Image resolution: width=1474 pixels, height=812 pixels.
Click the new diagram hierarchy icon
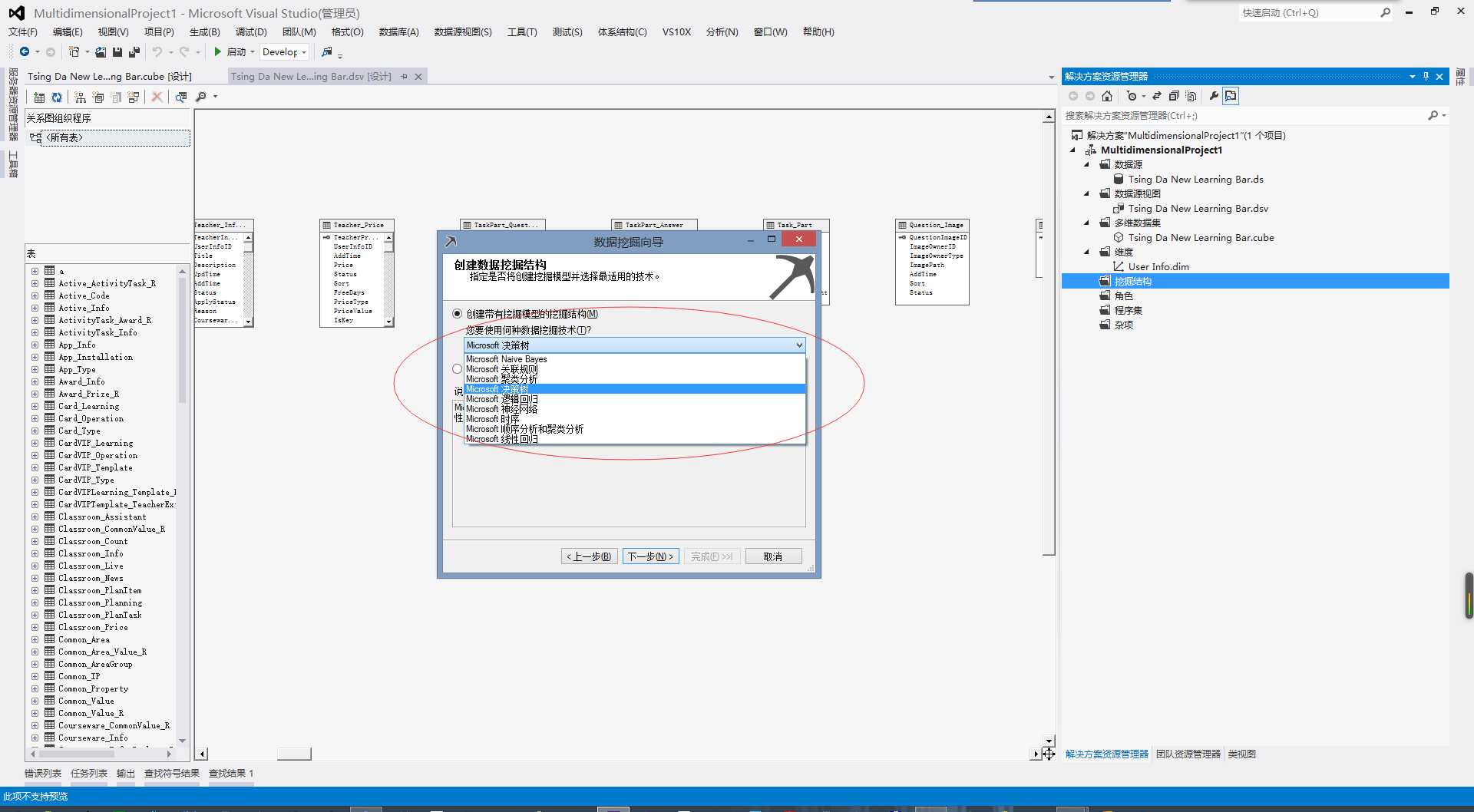tap(80, 97)
